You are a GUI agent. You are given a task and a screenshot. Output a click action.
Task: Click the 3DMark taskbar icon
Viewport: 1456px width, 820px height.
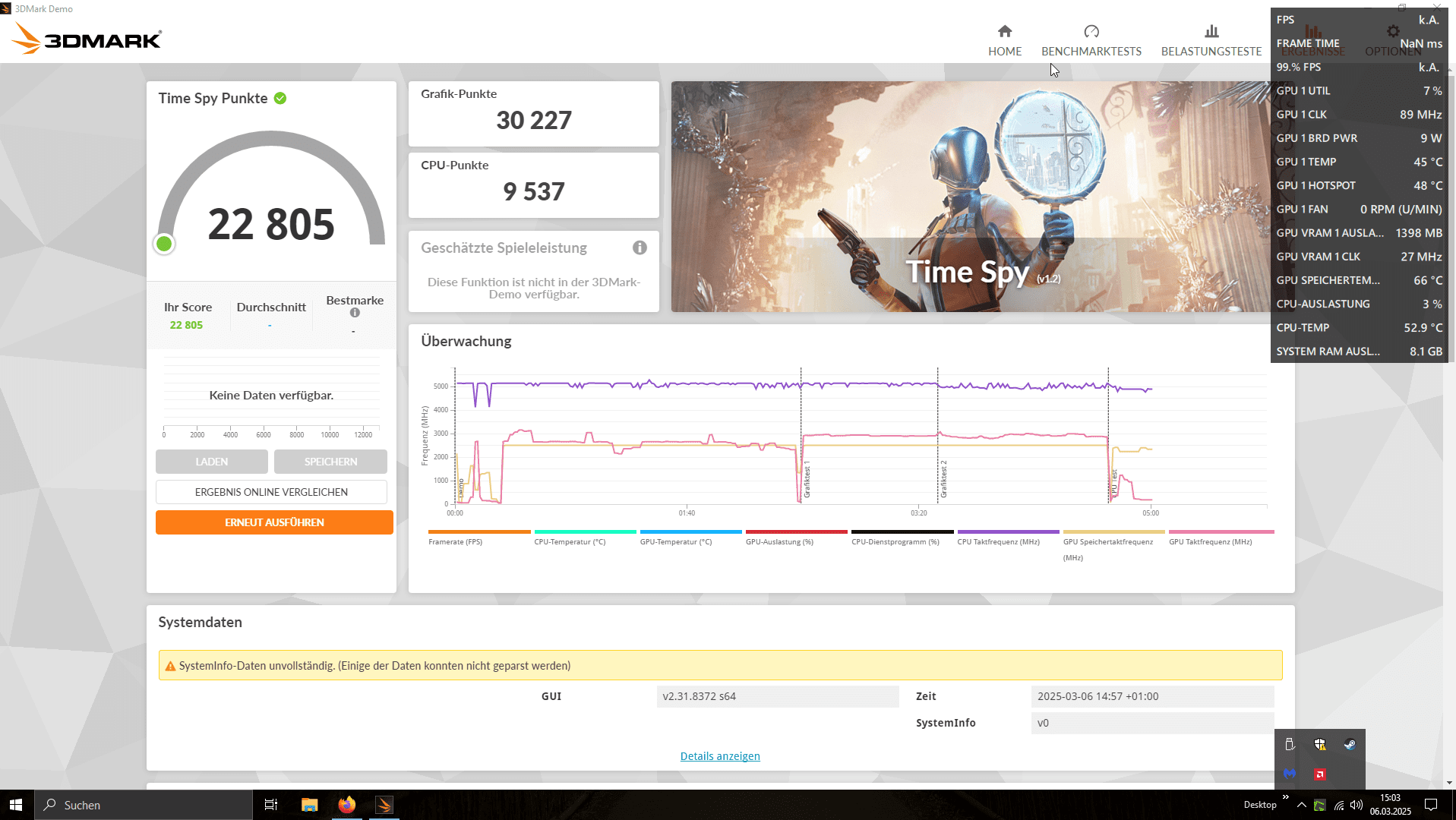(x=384, y=805)
